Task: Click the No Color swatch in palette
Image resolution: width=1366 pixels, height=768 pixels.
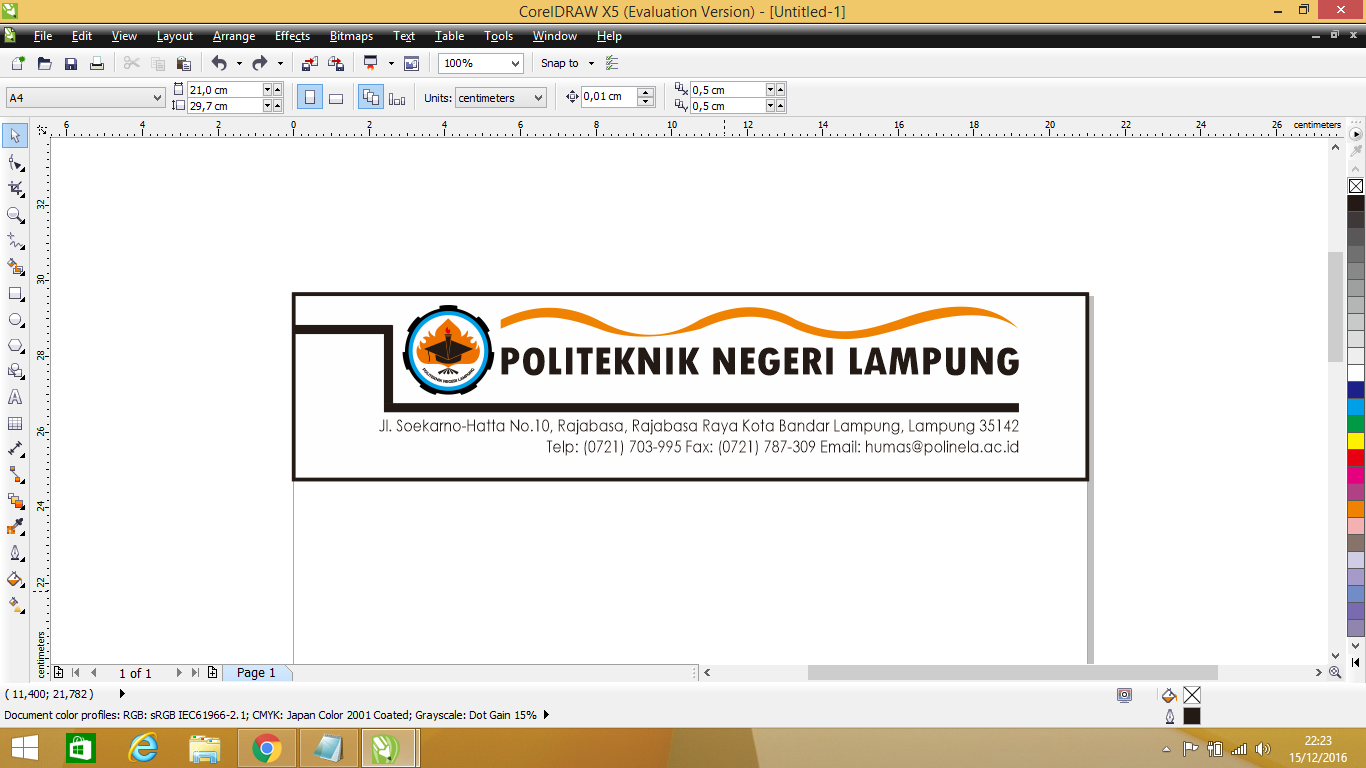Action: pyautogui.click(x=1356, y=186)
